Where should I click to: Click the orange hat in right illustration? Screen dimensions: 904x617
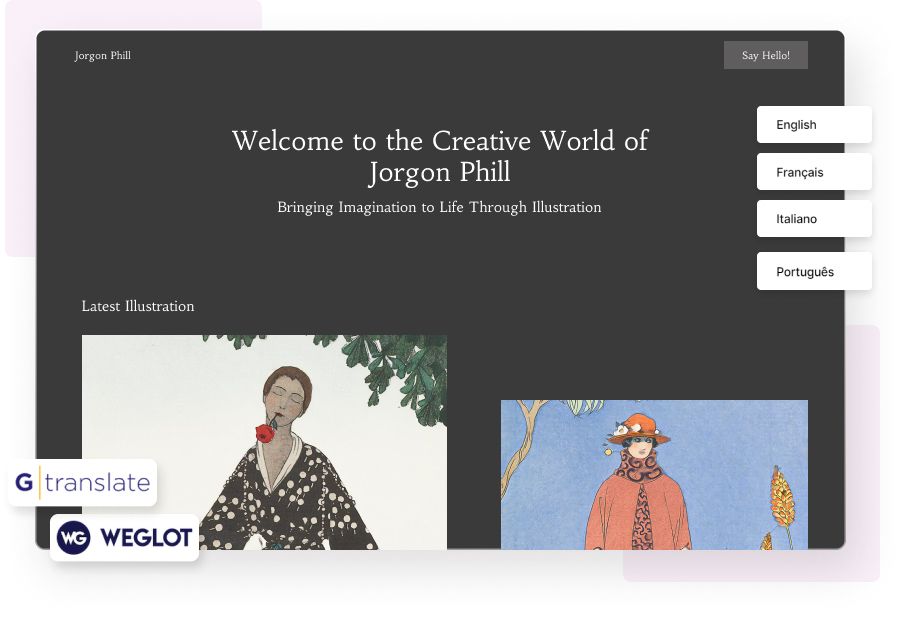click(638, 427)
